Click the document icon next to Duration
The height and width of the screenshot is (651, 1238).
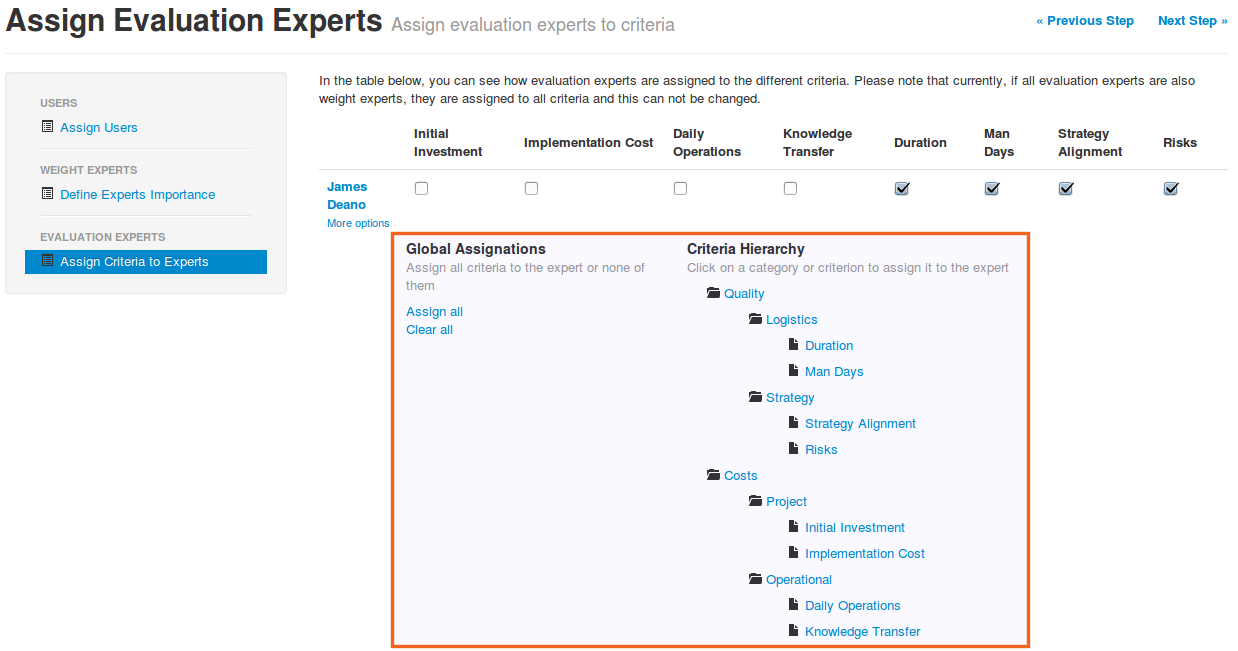coord(794,345)
